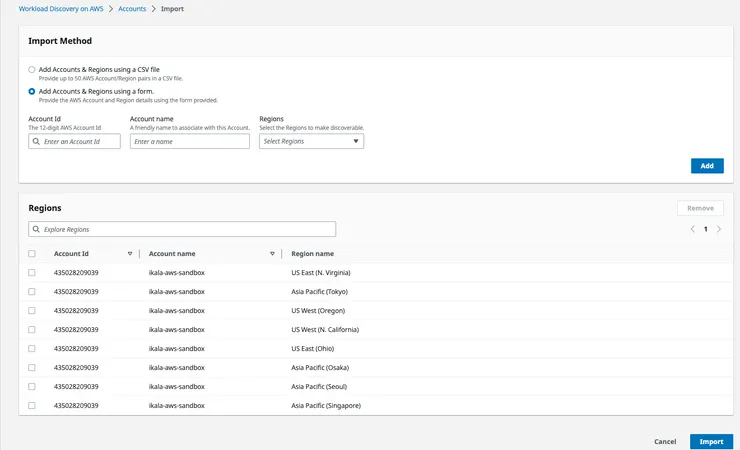
Task: Select CSV file import radio option
Action: pos(32,69)
